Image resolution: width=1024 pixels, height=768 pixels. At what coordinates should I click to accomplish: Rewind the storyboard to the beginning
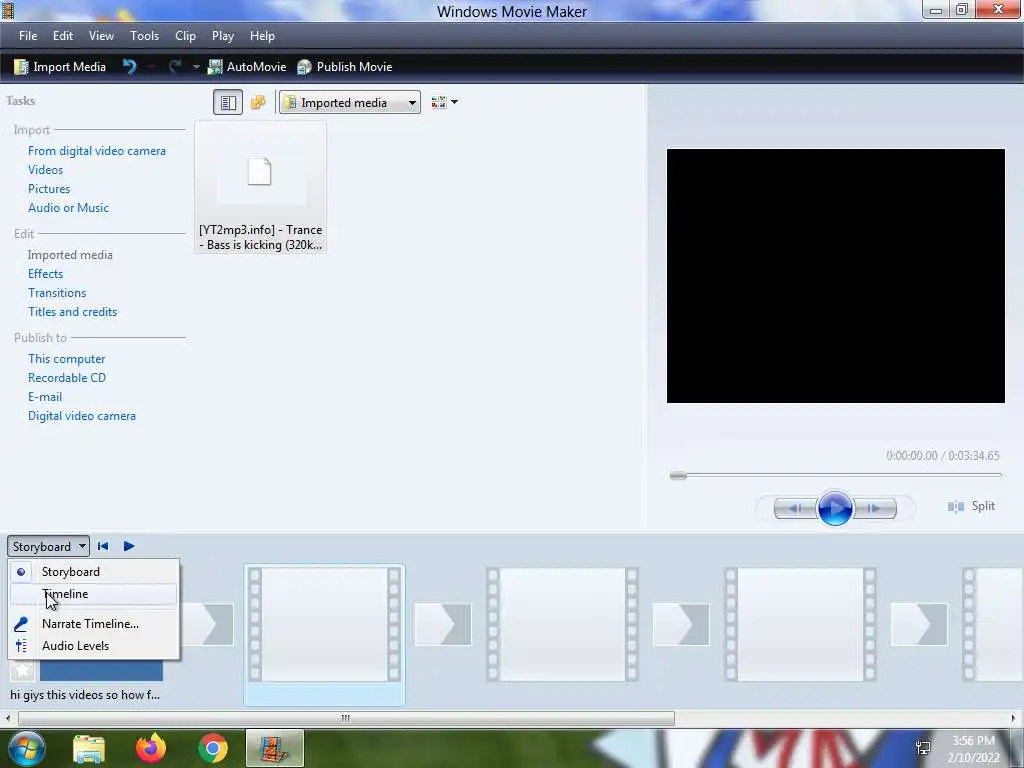[x=103, y=546]
